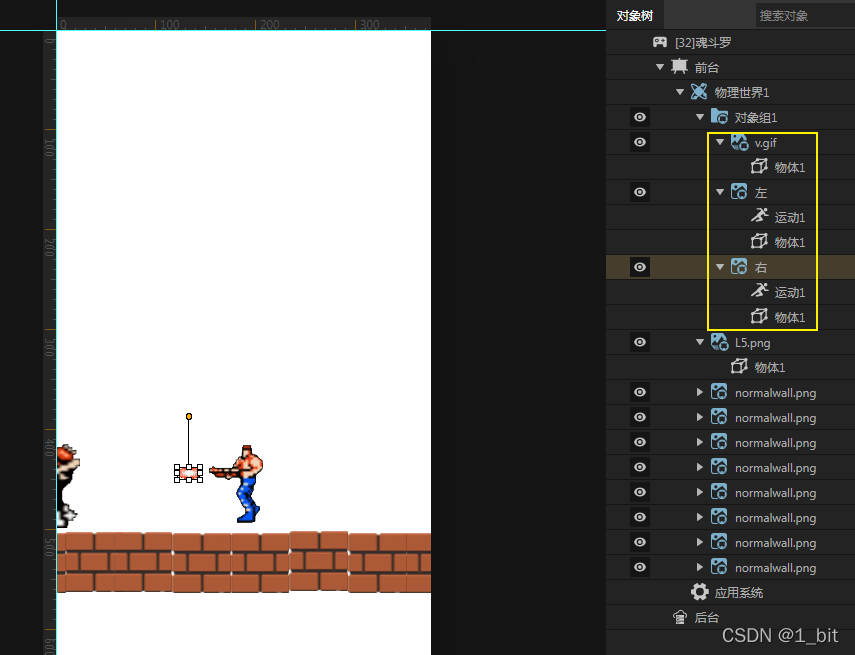Click the image icon beside L5.png
Image resolution: width=855 pixels, height=655 pixels.
(719, 342)
